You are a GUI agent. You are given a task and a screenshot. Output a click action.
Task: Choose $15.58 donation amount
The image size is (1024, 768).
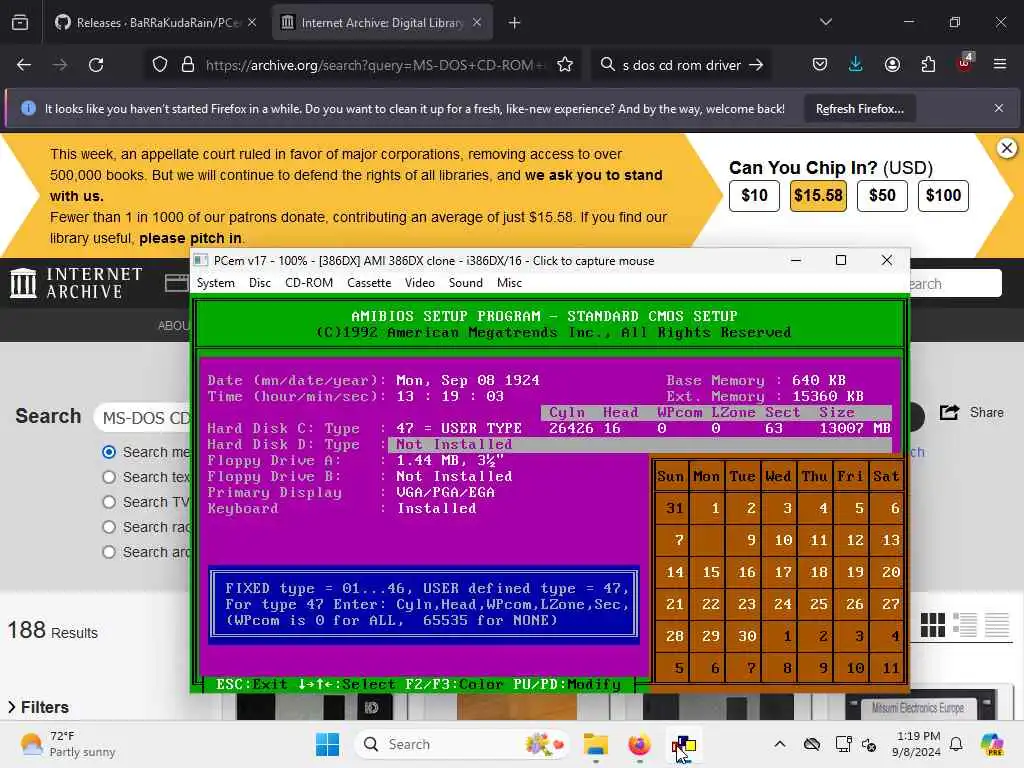(x=818, y=195)
